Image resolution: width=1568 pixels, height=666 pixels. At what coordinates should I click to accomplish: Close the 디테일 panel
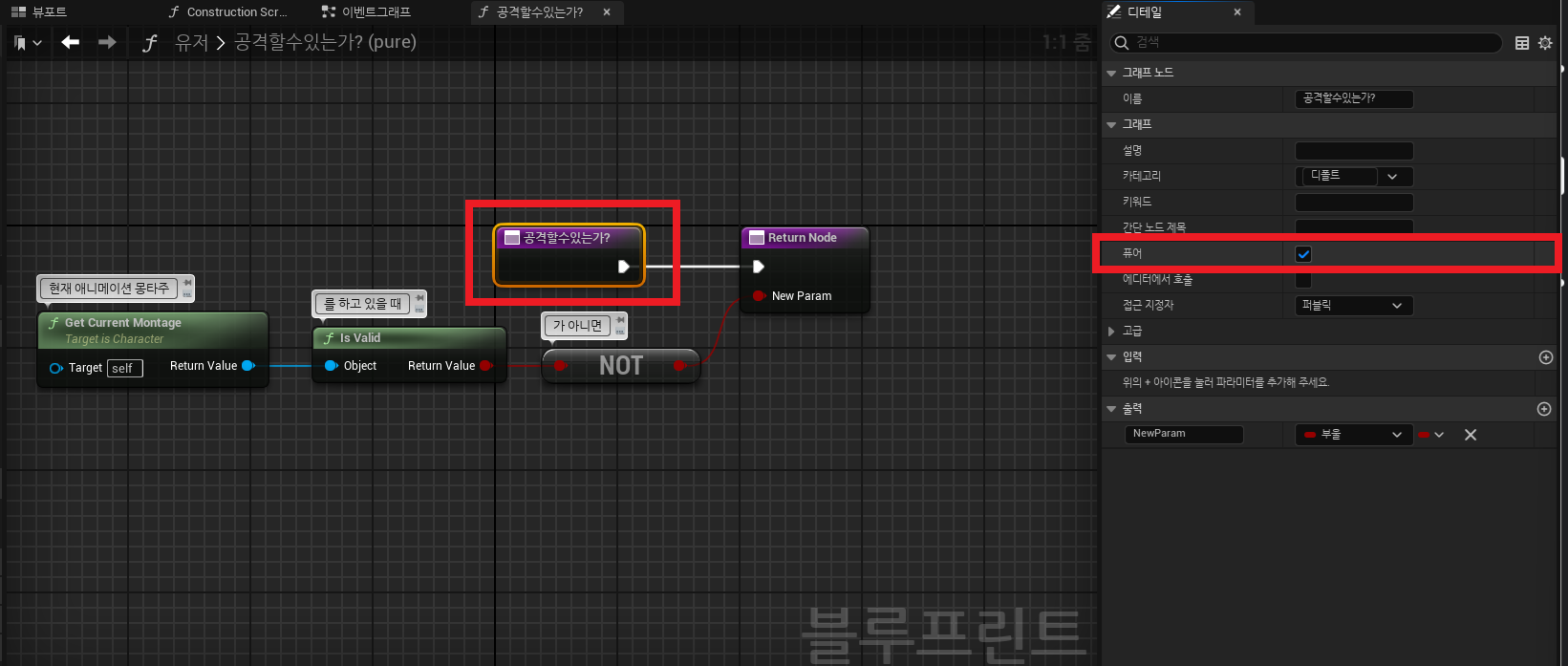click(x=1237, y=12)
